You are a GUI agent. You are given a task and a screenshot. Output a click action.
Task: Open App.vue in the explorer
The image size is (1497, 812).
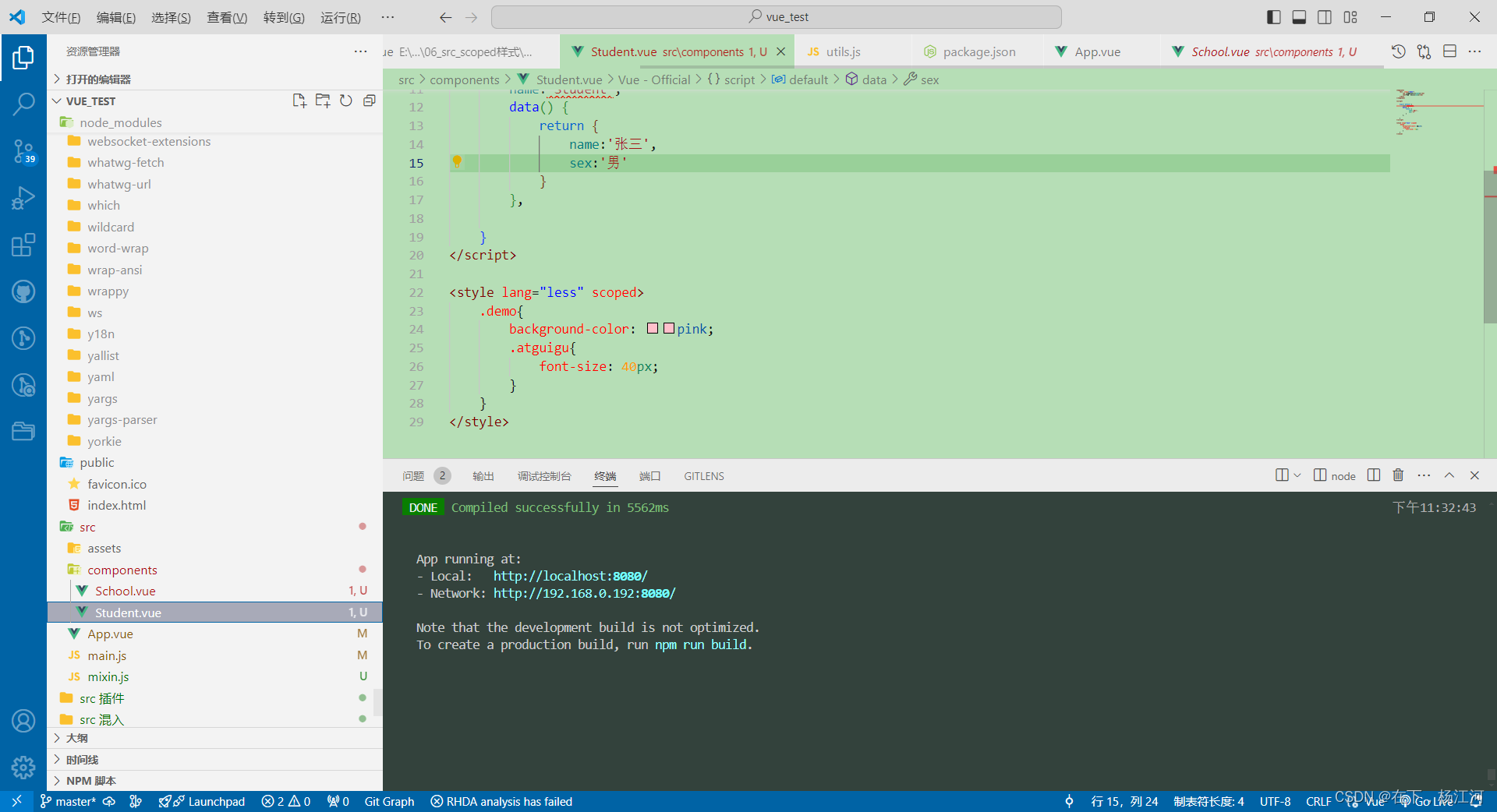pos(214,634)
